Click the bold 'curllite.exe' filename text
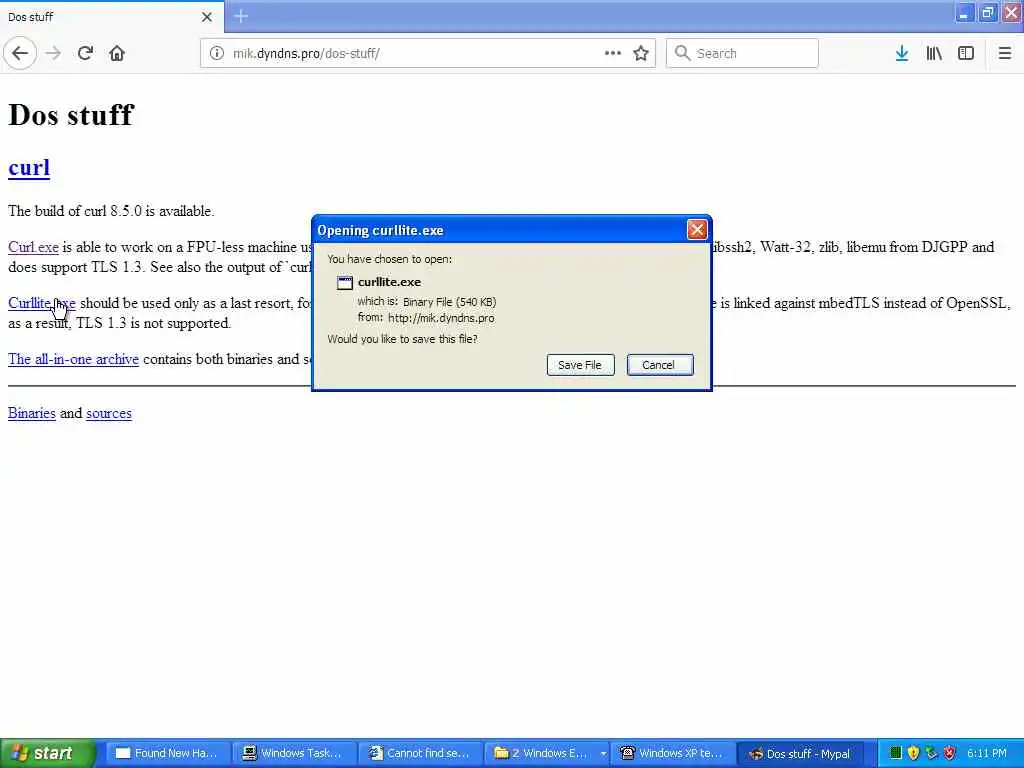The image size is (1024, 768). (x=389, y=282)
